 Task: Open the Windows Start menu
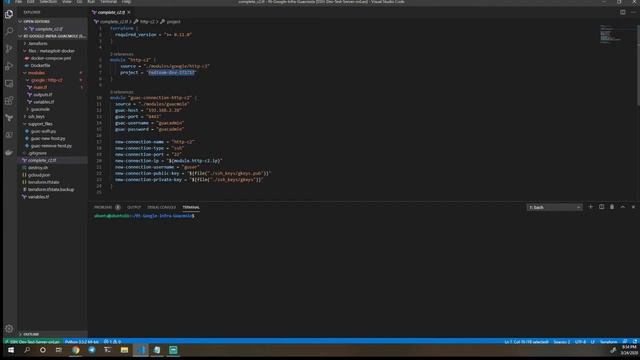point(11,350)
